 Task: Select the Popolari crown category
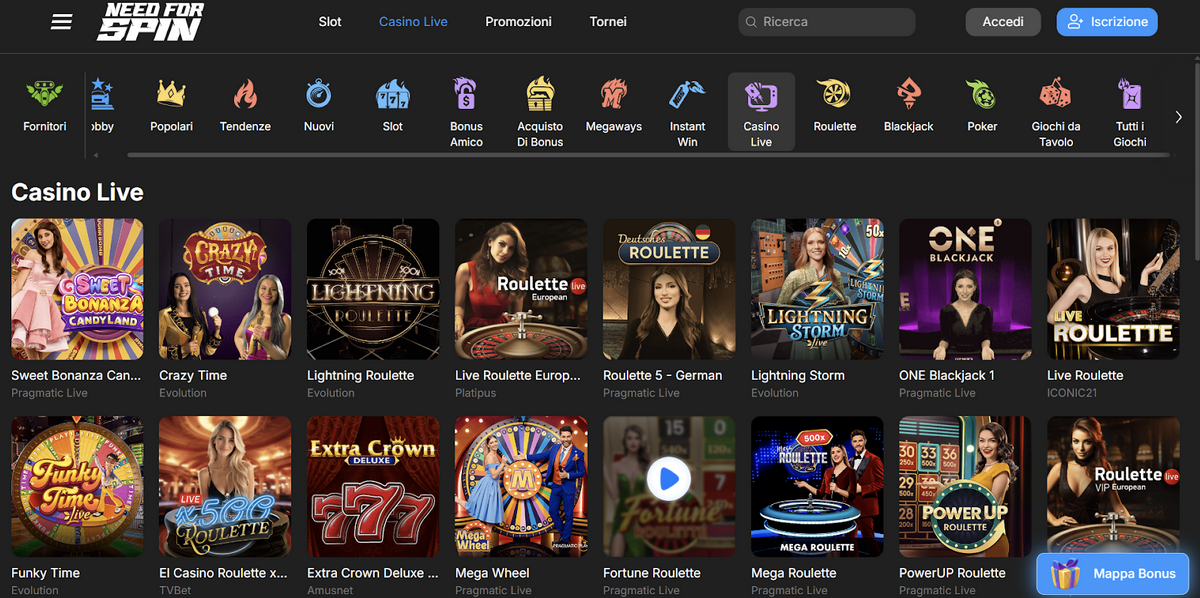click(172, 106)
